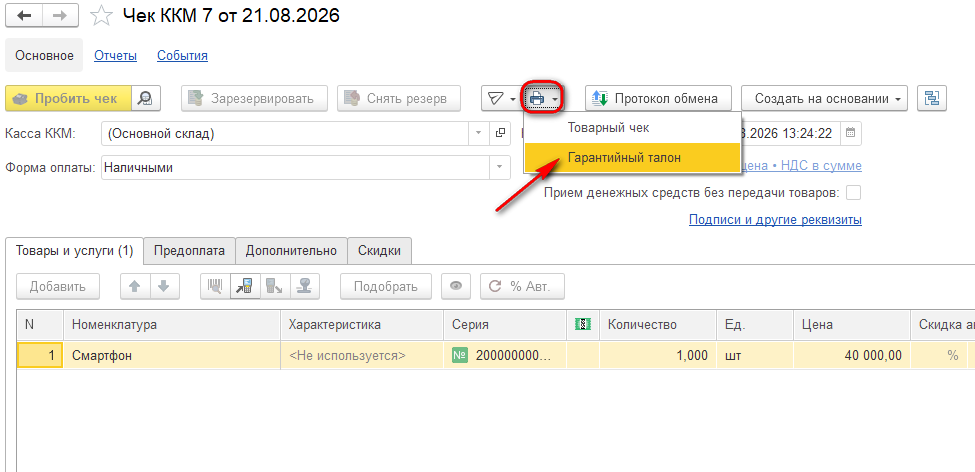Click the eye icon in table toolbar

(x=456, y=286)
